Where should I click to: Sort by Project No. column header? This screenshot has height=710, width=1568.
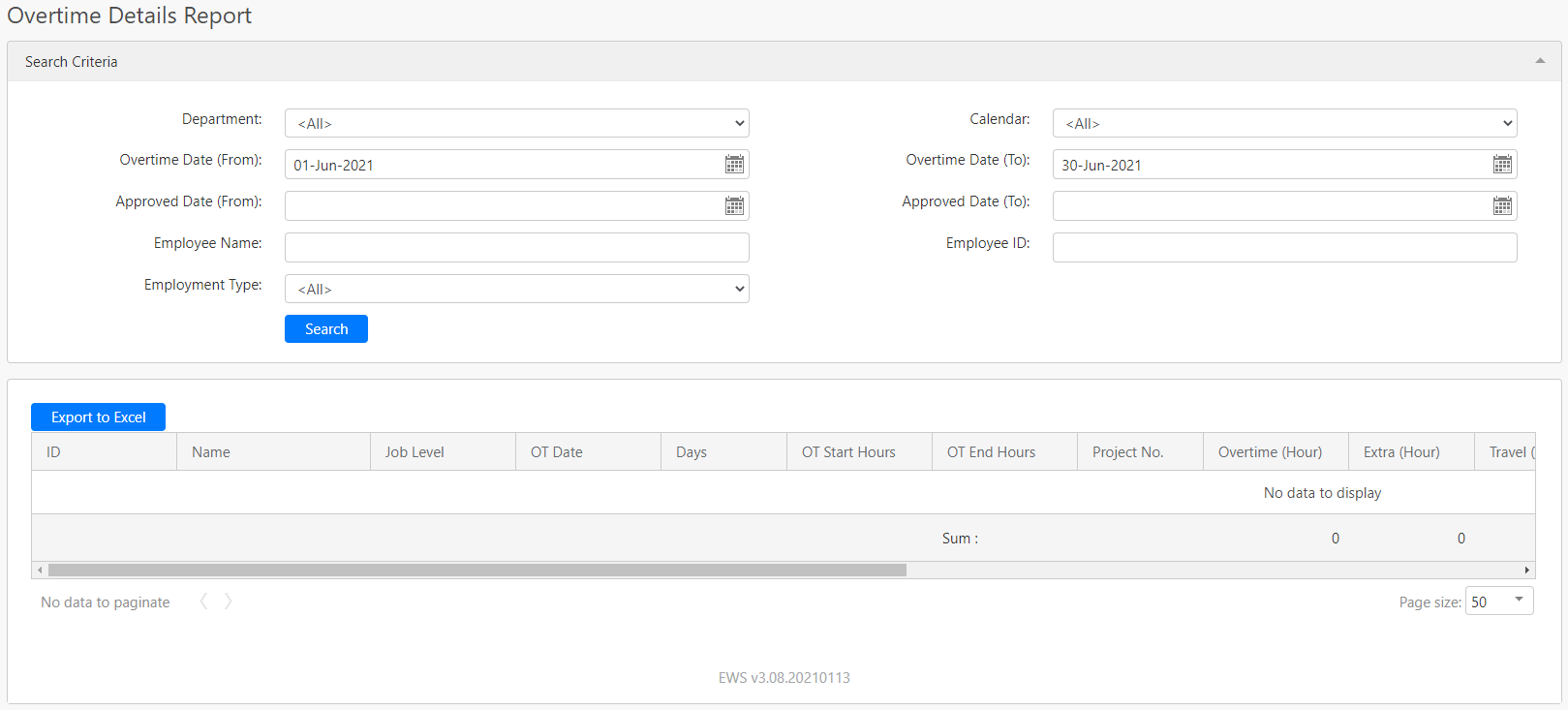pos(1141,452)
